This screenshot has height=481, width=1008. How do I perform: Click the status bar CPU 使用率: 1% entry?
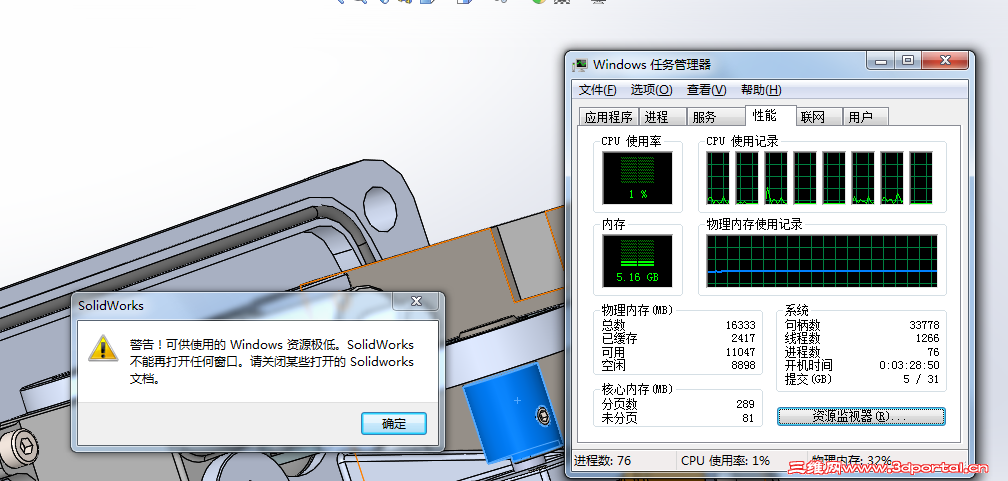[x=725, y=461]
